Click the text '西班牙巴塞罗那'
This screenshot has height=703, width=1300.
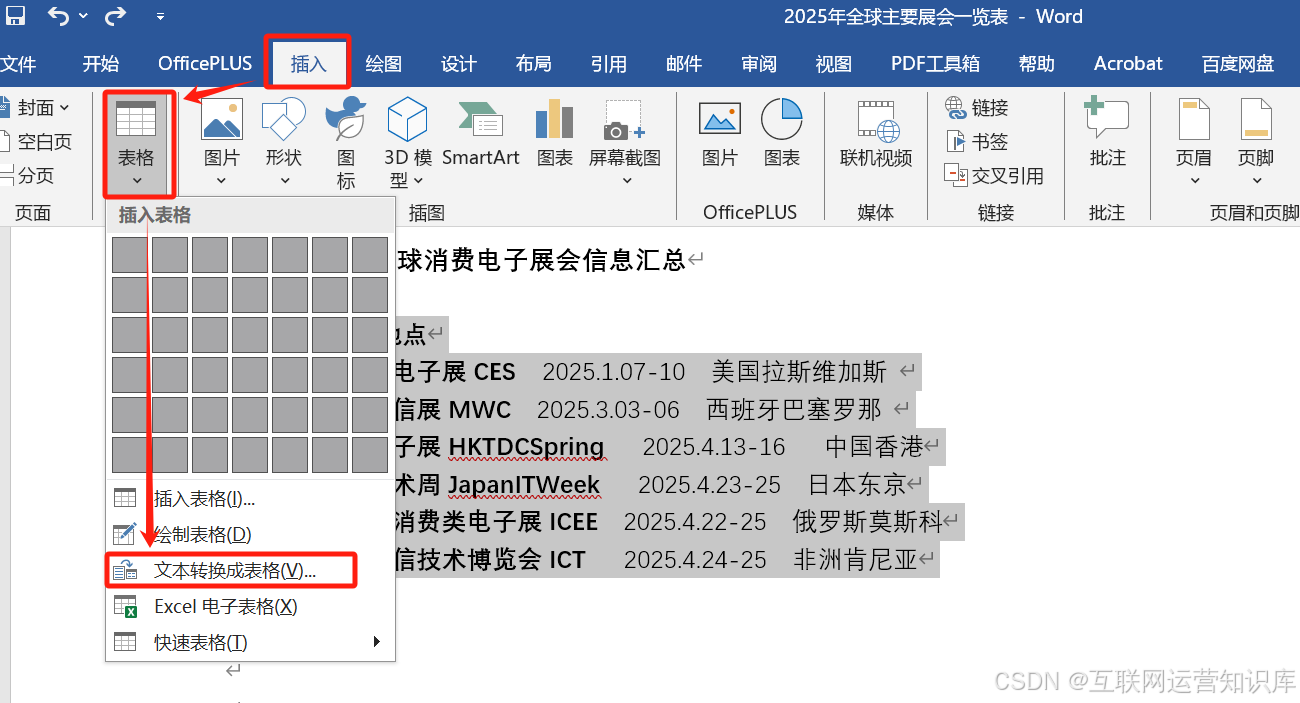(x=794, y=409)
